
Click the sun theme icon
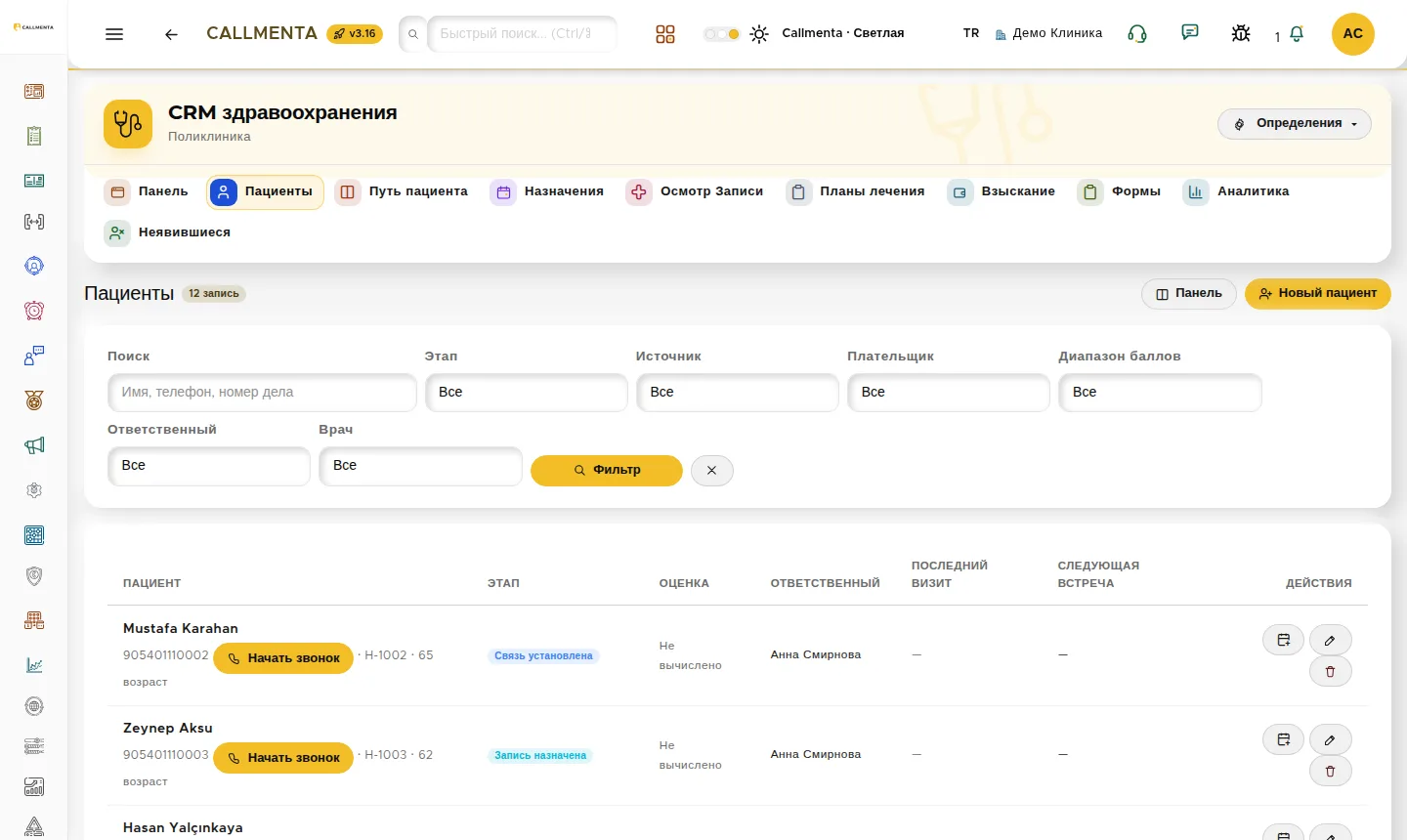(759, 34)
